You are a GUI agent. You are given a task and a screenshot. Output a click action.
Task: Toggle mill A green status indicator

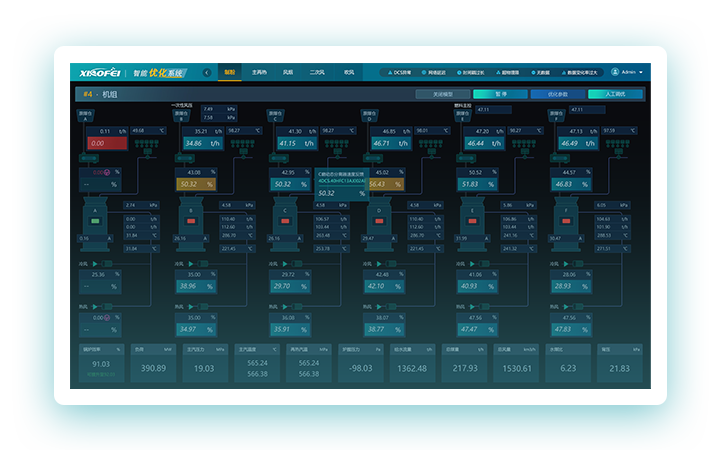pyautogui.click(x=95, y=221)
